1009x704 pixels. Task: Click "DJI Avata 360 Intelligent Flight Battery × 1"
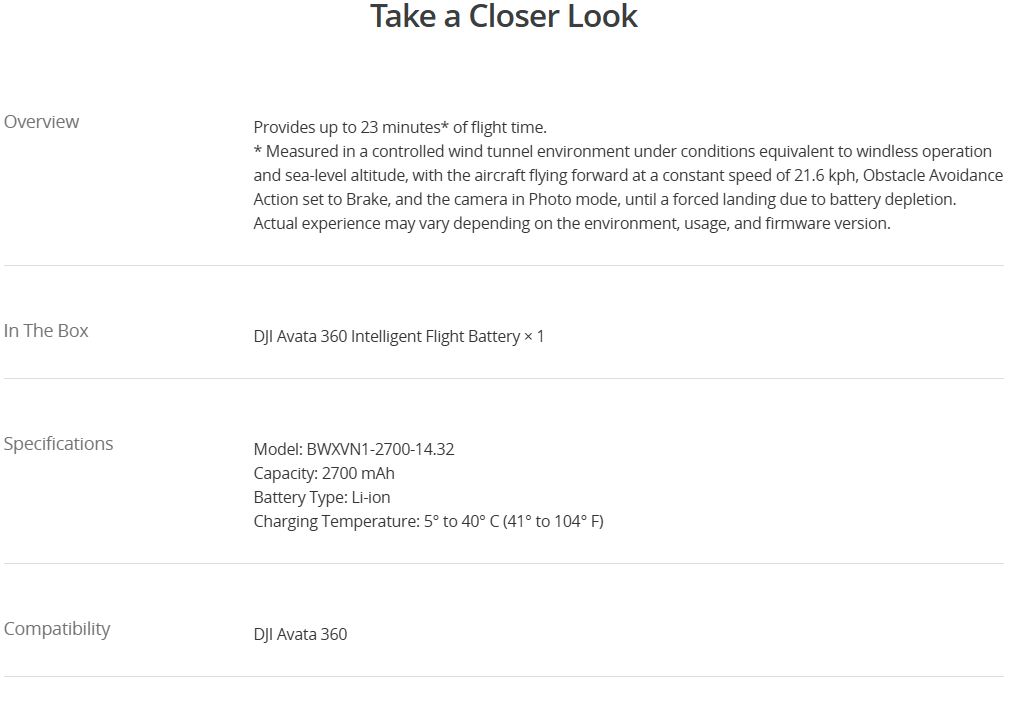(x=399, y=336)
